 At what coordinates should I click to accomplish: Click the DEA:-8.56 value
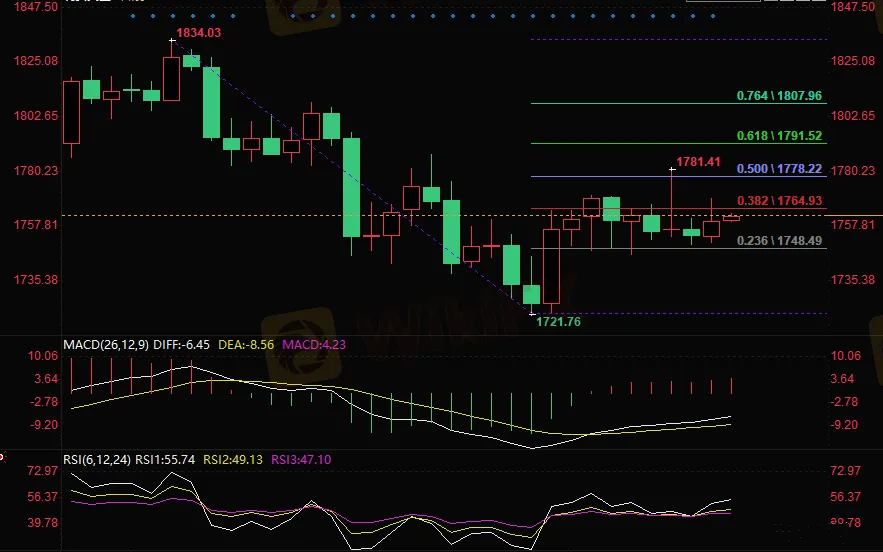(x=246, y=345)
